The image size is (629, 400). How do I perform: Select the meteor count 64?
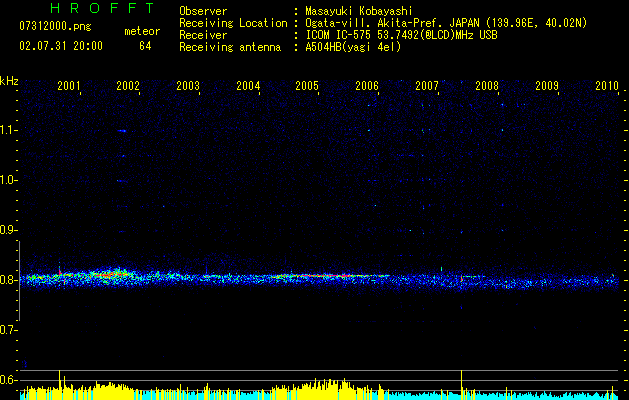(x=145, y=46)
